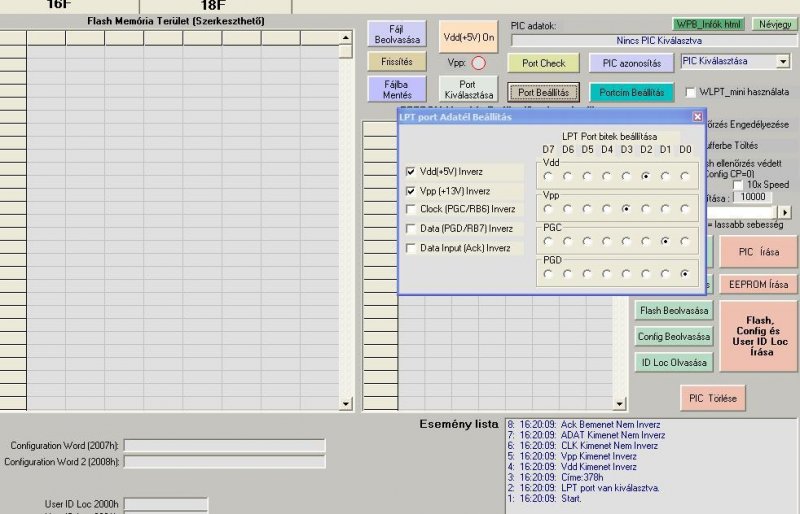Image resolution: width=800 pixels, height=514 pixels.
Task: Uncheck Vpp (+13V) Inverz
Action: pos(411,191)
